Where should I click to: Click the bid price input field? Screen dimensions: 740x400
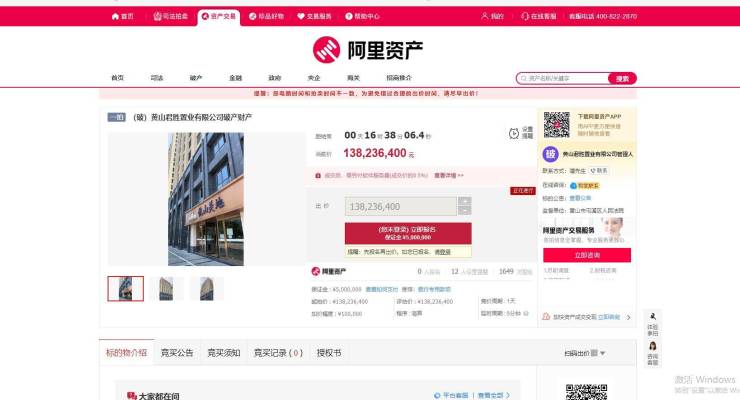[401, 207]
